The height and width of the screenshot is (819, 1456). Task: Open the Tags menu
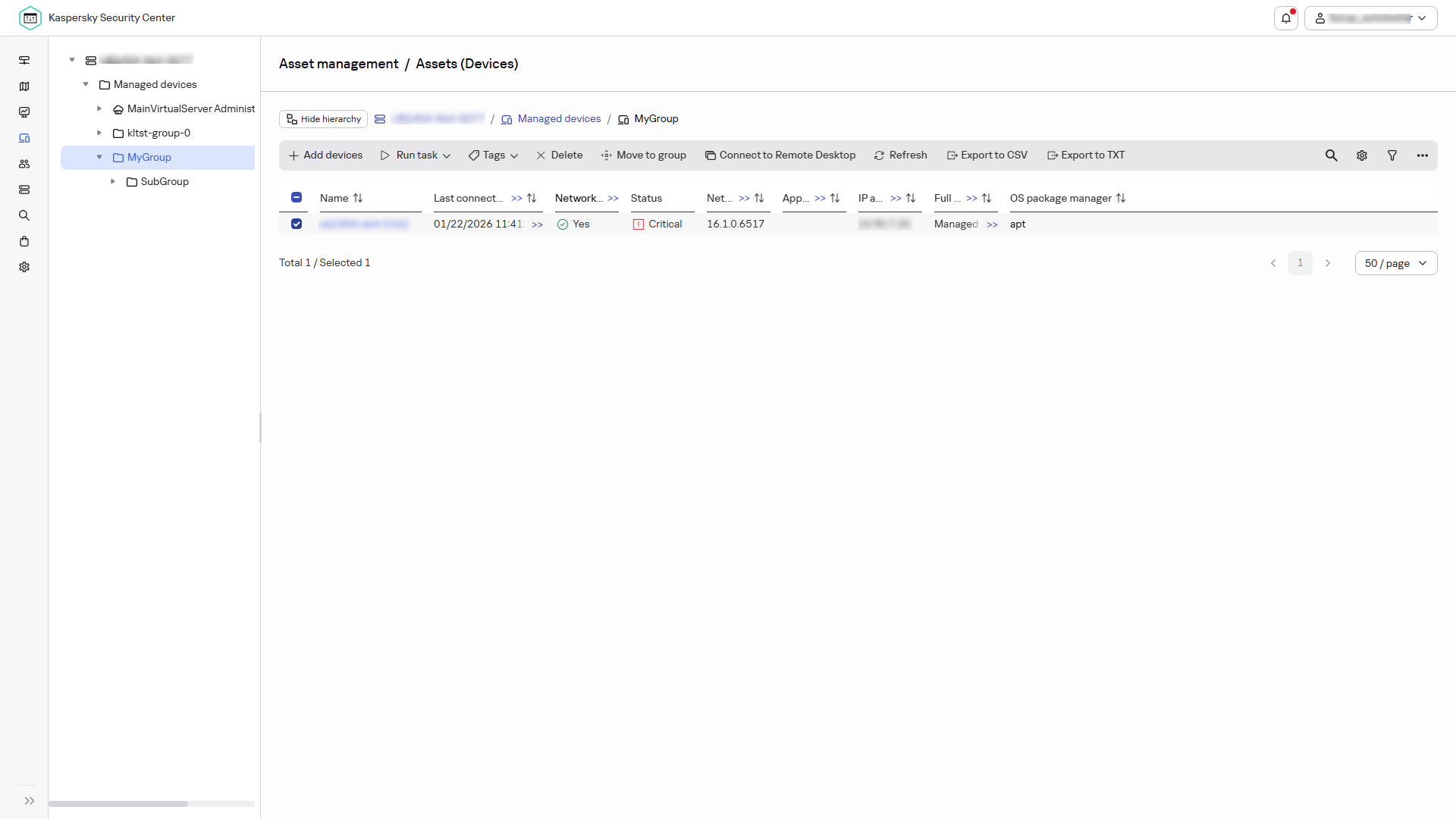493,155
